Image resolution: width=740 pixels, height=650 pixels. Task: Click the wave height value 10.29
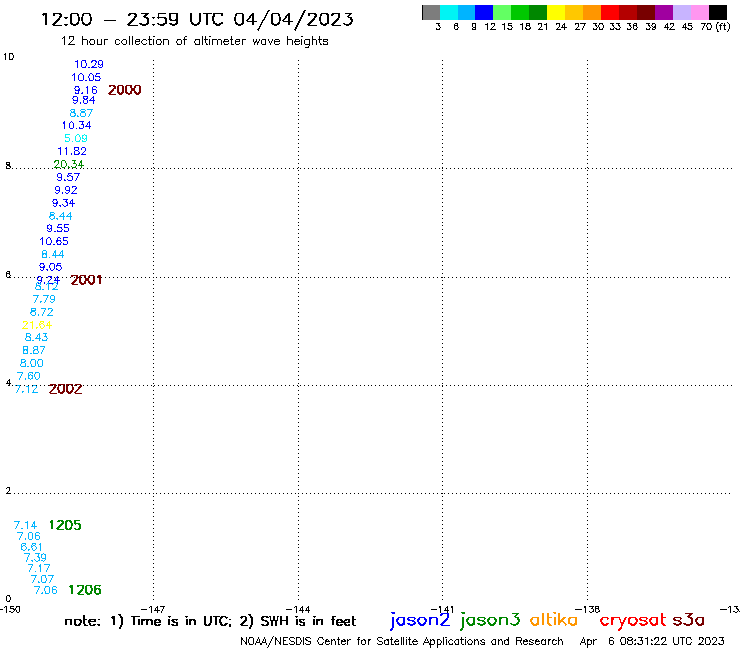point(89,64)
